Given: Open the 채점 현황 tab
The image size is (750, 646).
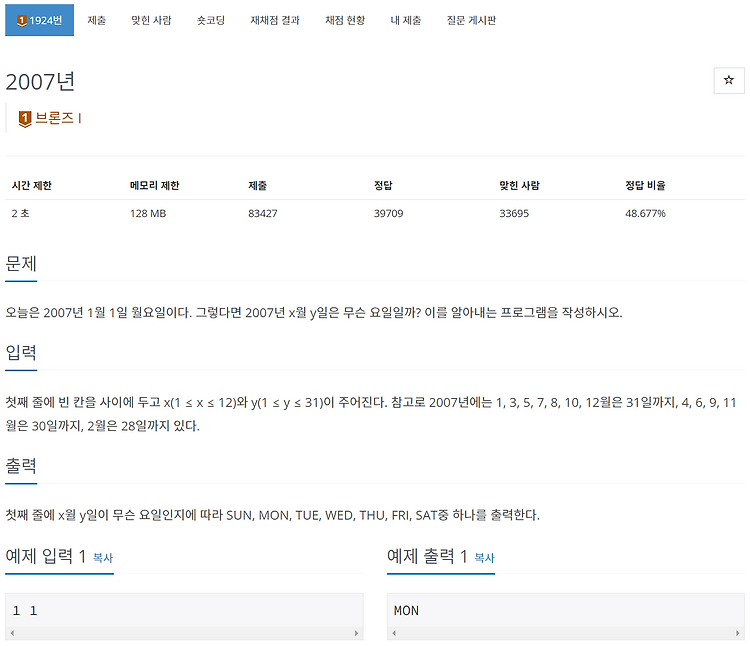Looking at the screenshot, I should pyautogui.click(x=345, y=20).
